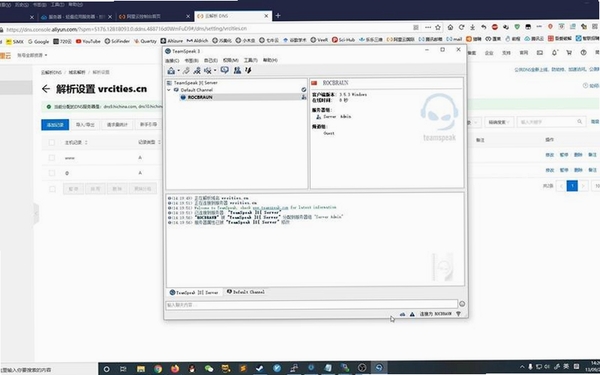Select ROCBRAUN user in the channel tree
Screen dimensions: 600x375
tap(200, 97)
